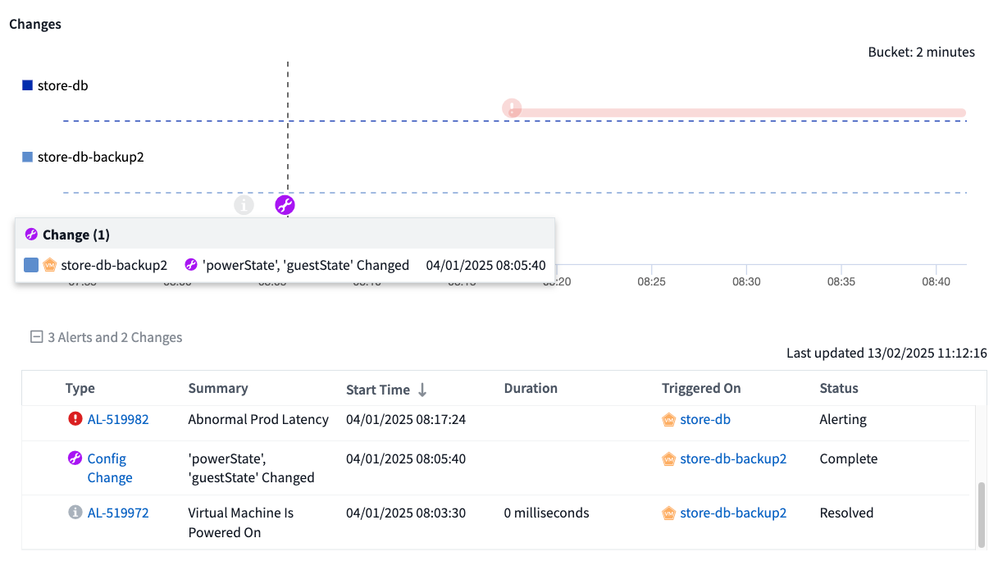Open store-db-backup2 in the Config Change row
998x566 pixels.
pyautogui.click(x=732, y=459)
